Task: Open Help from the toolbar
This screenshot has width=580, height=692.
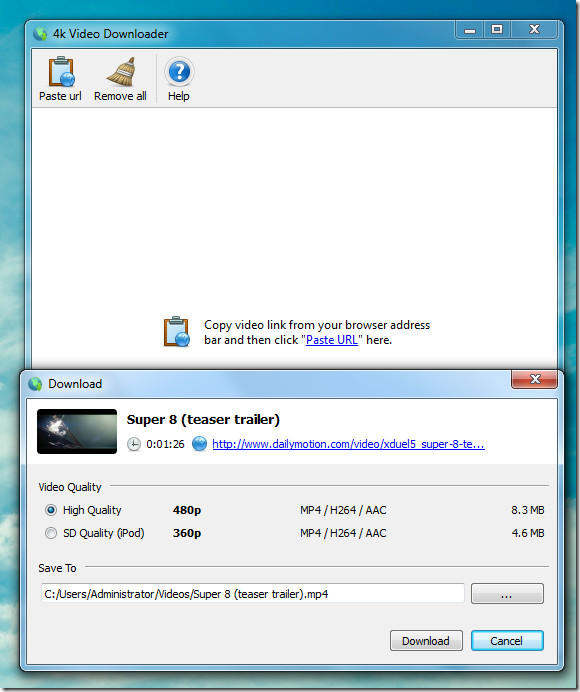Action: [179, 79]
